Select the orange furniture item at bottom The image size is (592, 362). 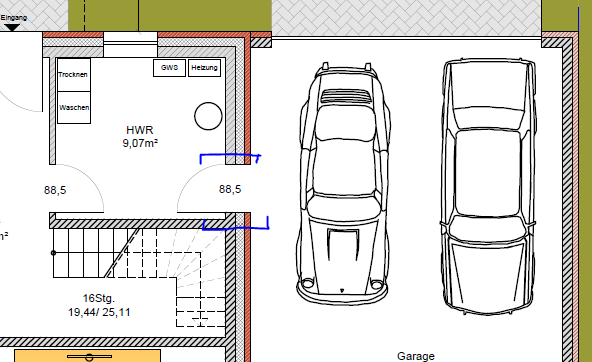coord(88,356)
